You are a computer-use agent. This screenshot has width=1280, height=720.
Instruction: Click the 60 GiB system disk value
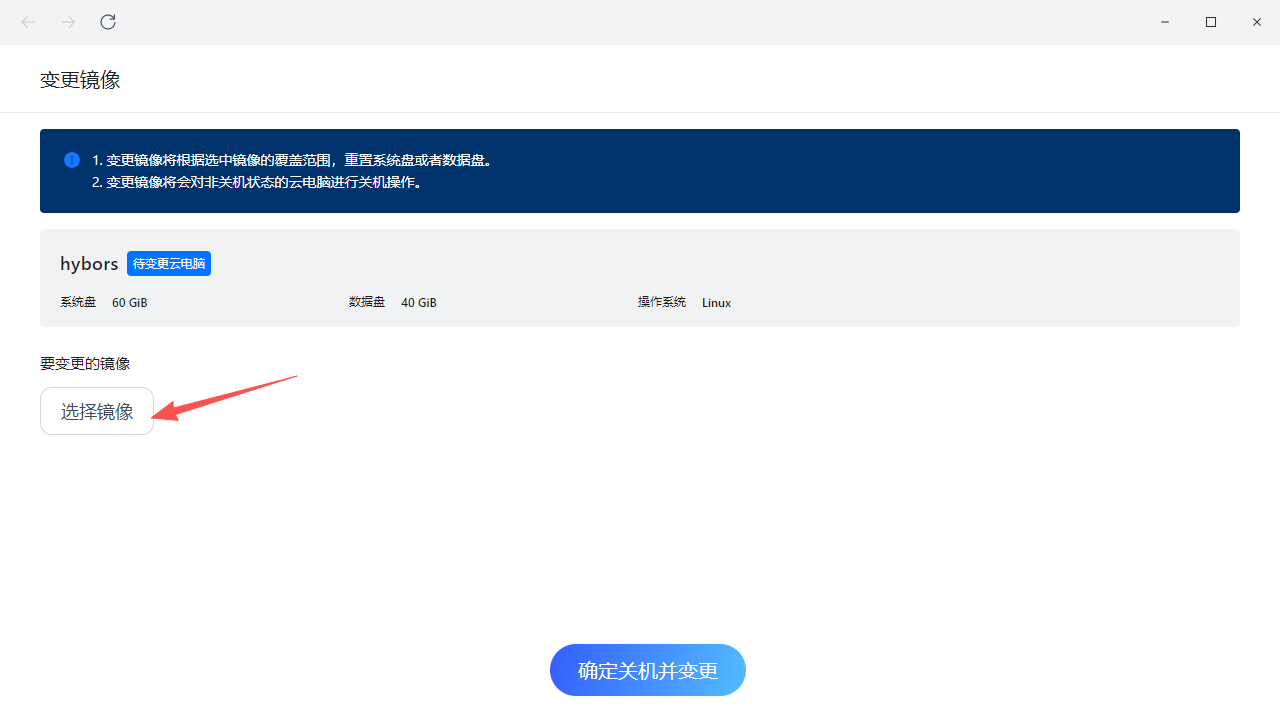coord(130,302)
